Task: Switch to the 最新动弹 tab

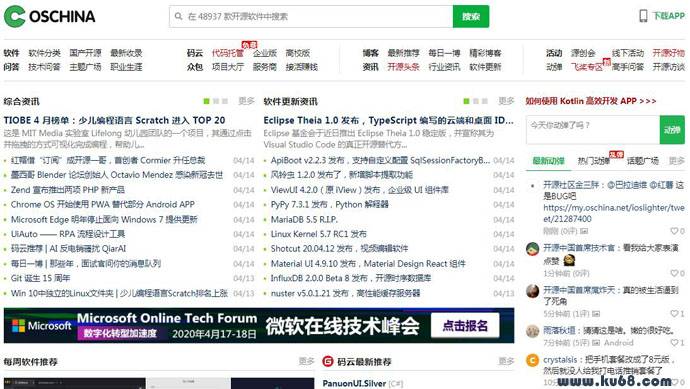Action: click(548, 161)
